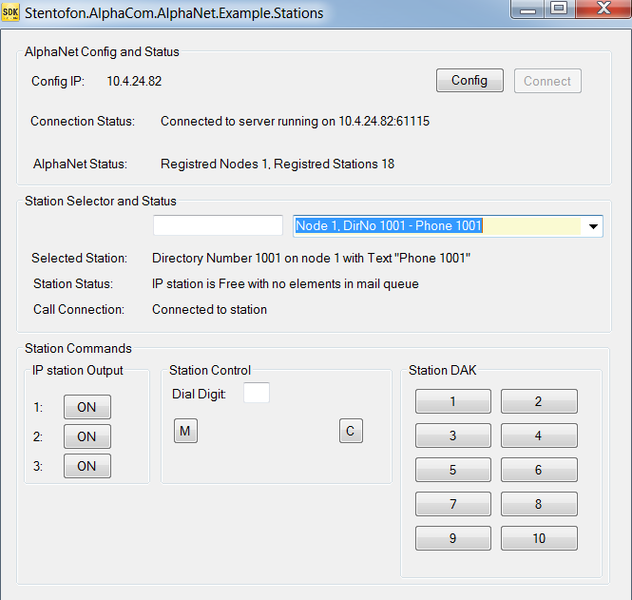Trigger Station DAK key 2
632x600 pixels.
click(539, 401)
